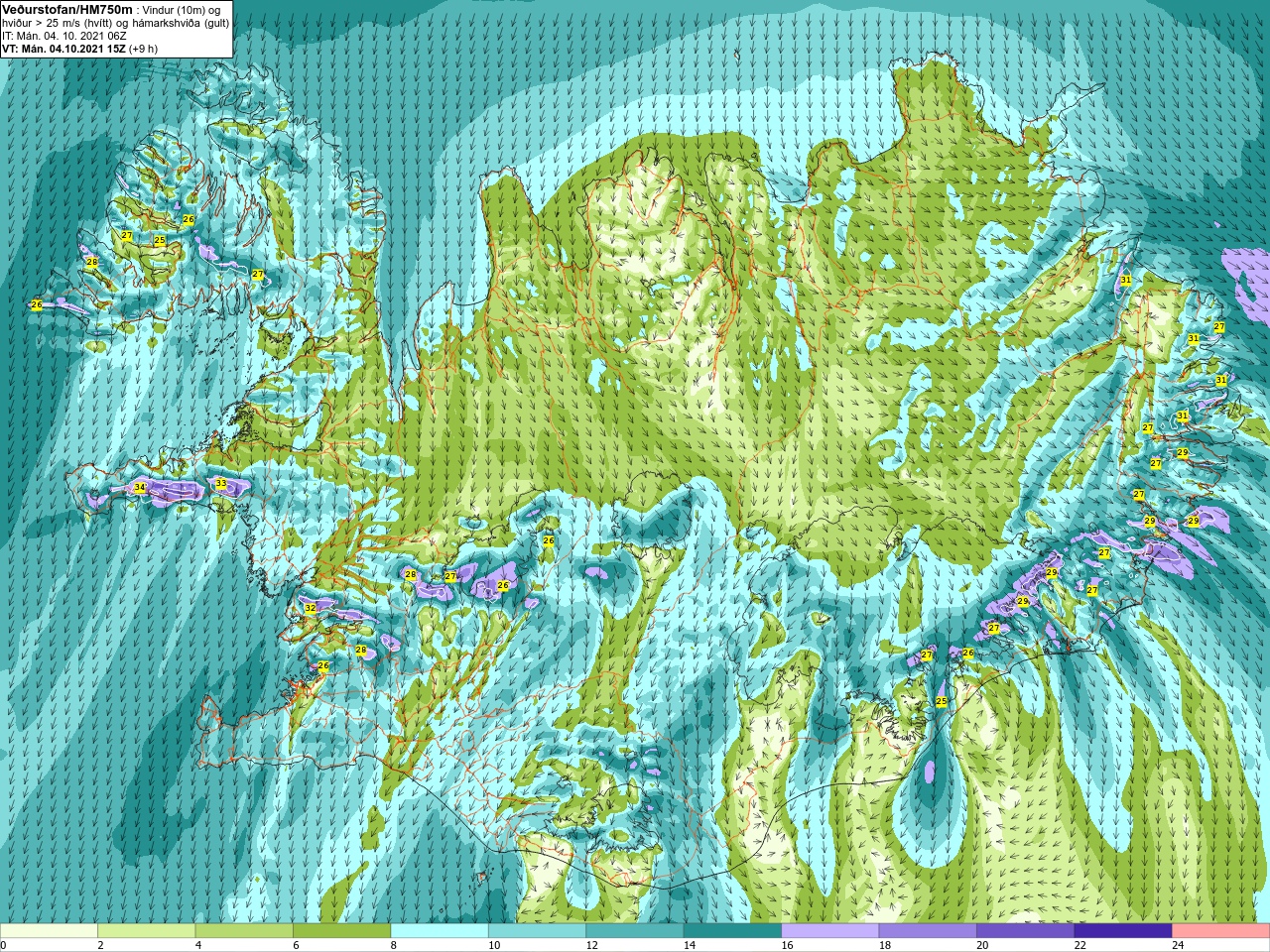Click the legend tick label 12
The image size is (1270, 952).
(592, 945)
